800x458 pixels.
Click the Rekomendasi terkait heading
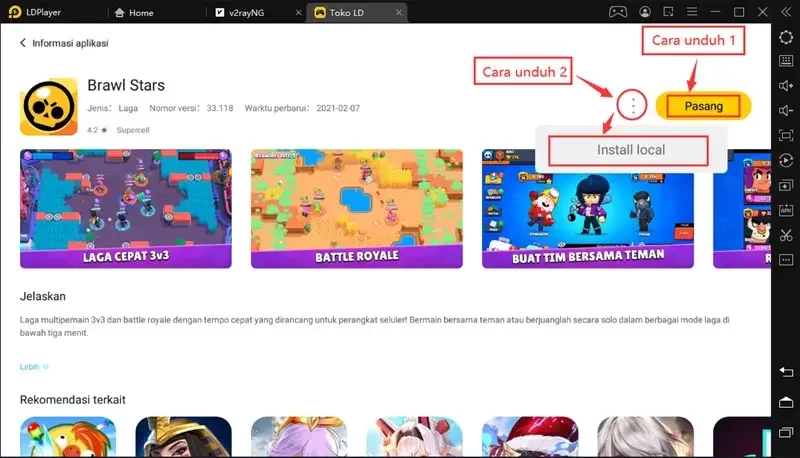(72, 399)
